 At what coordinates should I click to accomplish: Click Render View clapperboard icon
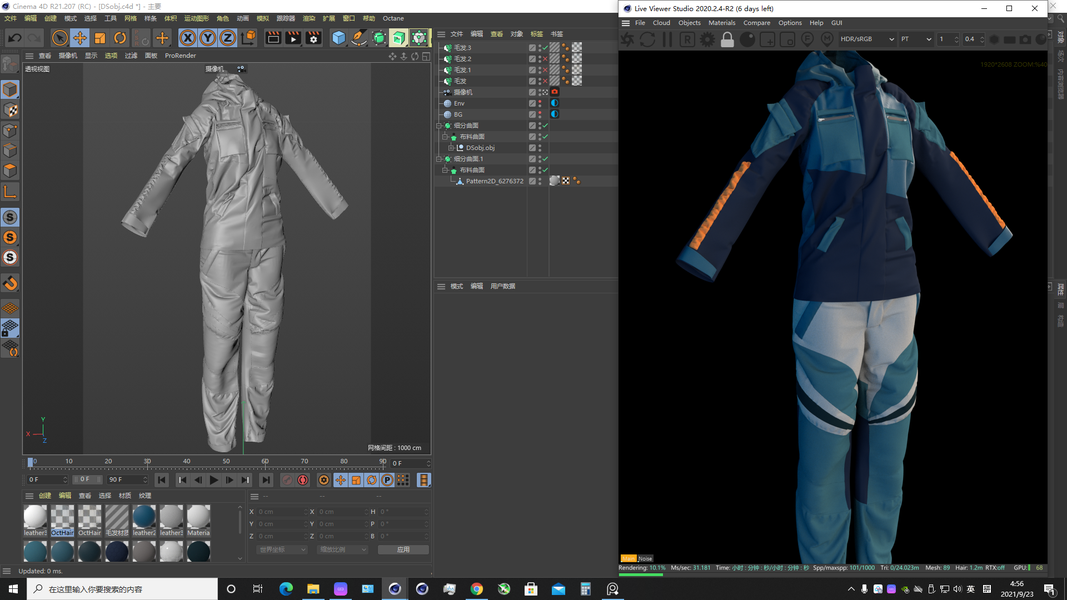[273, 38]
